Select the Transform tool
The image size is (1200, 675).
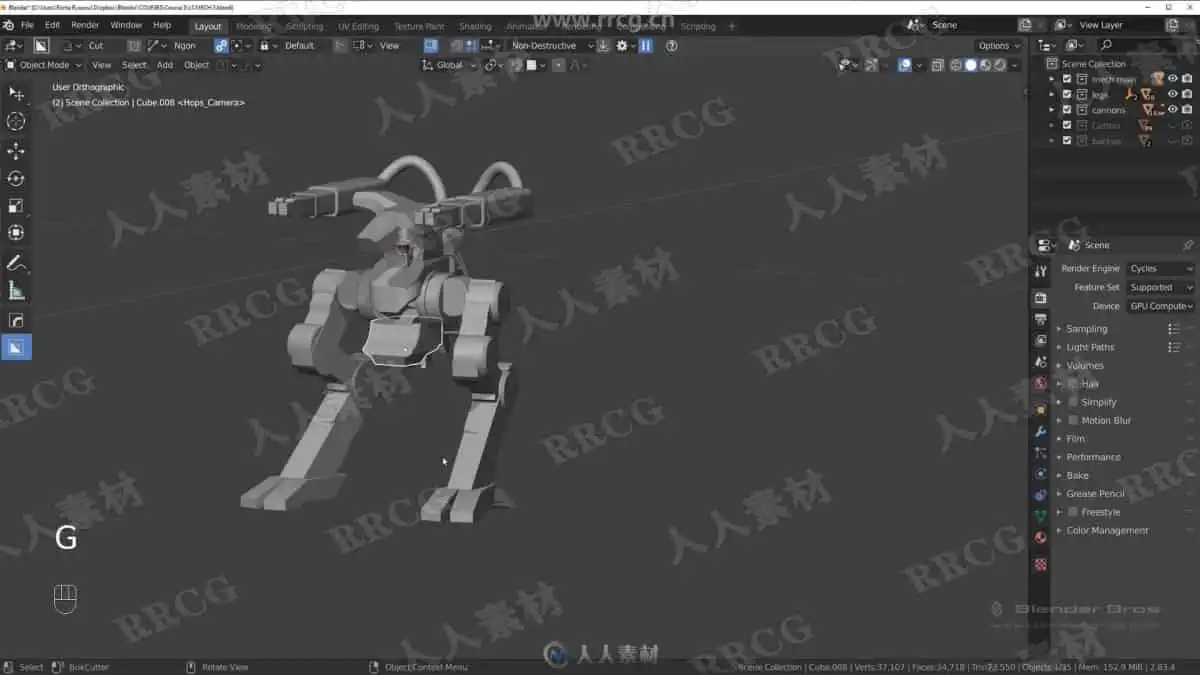tap(16, 232)
